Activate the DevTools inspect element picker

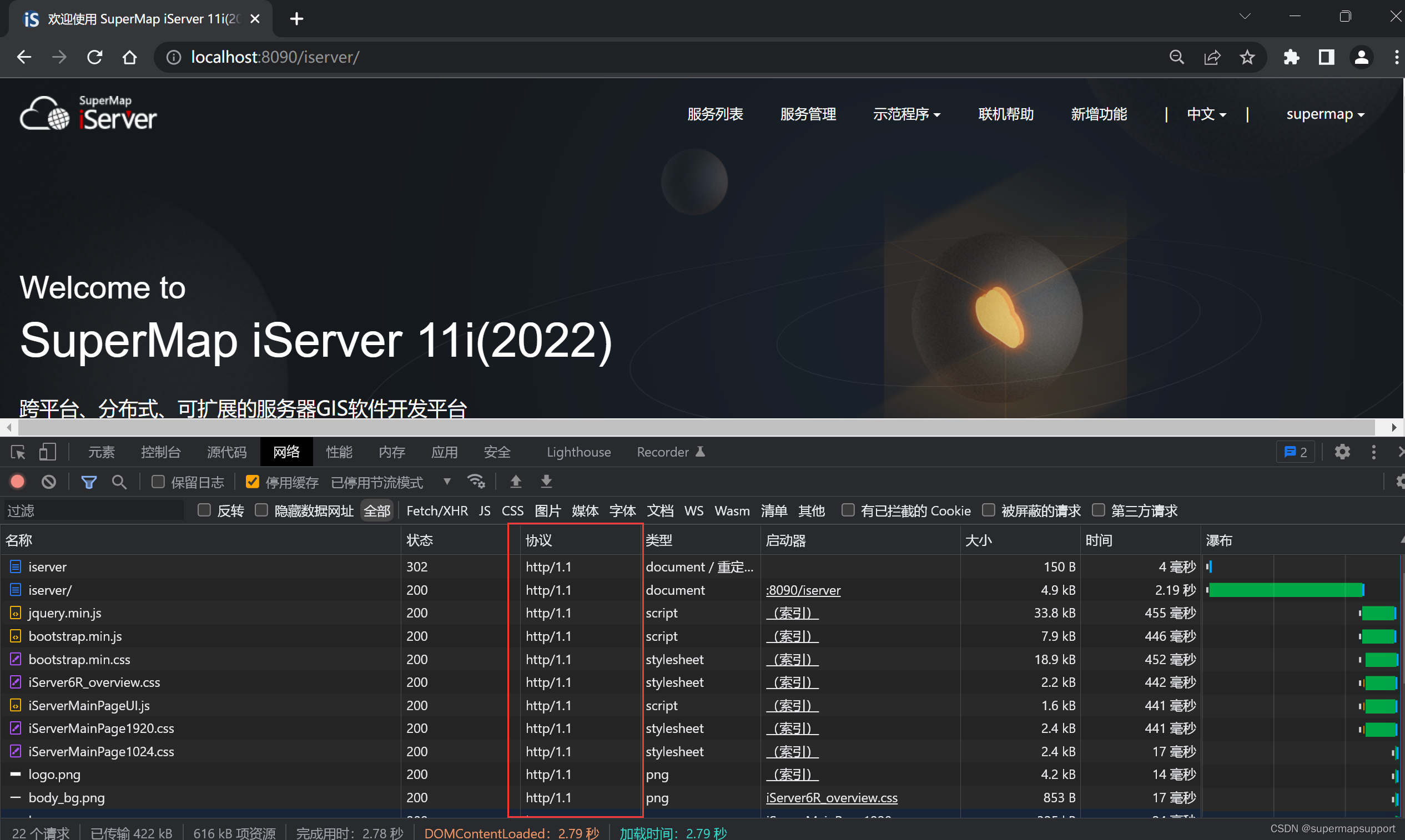coord(18,452)
